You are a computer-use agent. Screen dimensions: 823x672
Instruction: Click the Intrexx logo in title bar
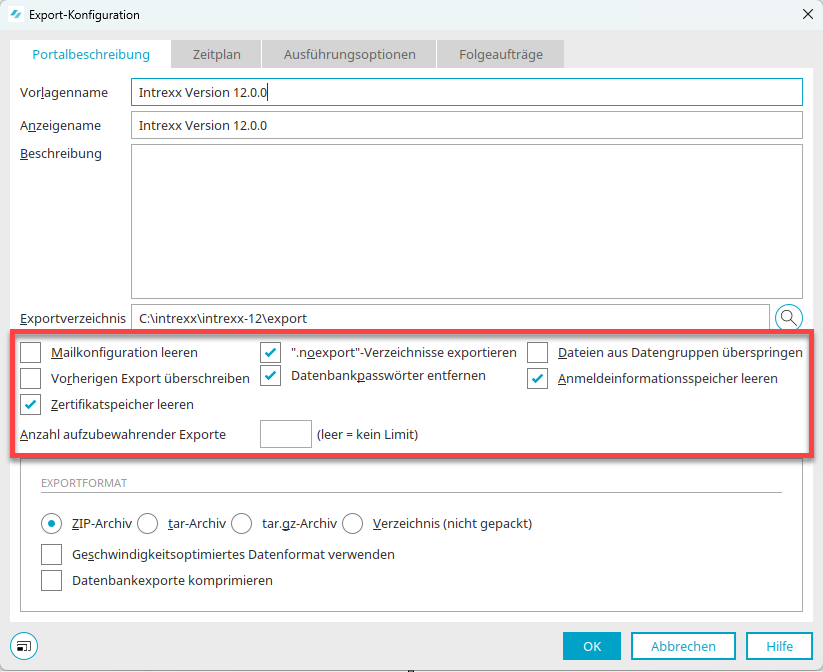pos(15,15)
